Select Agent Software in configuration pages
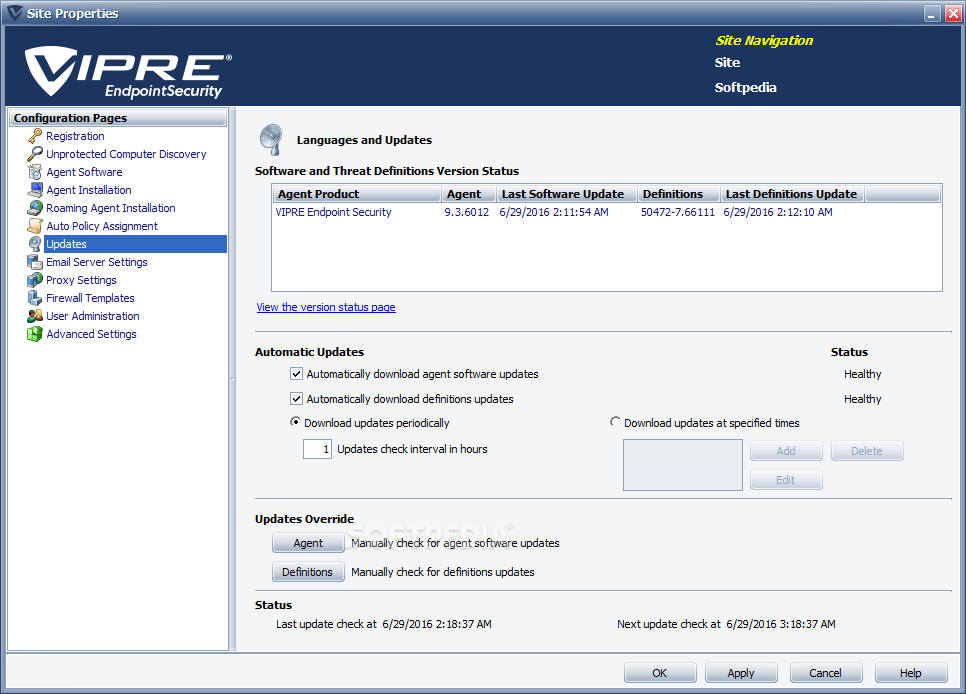The image size is (966, 694). click(x=84, y=172)
